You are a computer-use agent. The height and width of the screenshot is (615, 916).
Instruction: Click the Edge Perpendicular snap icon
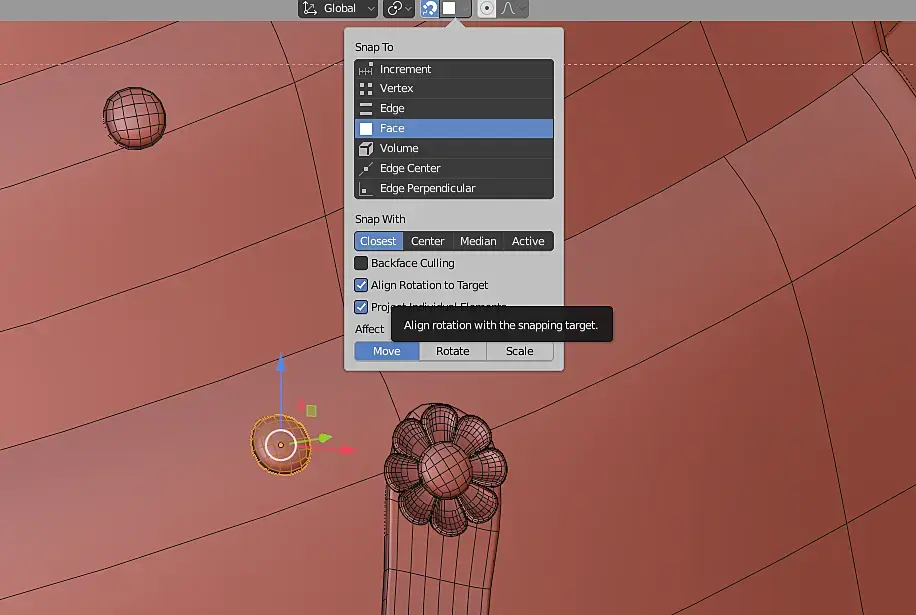pos(366,189)
